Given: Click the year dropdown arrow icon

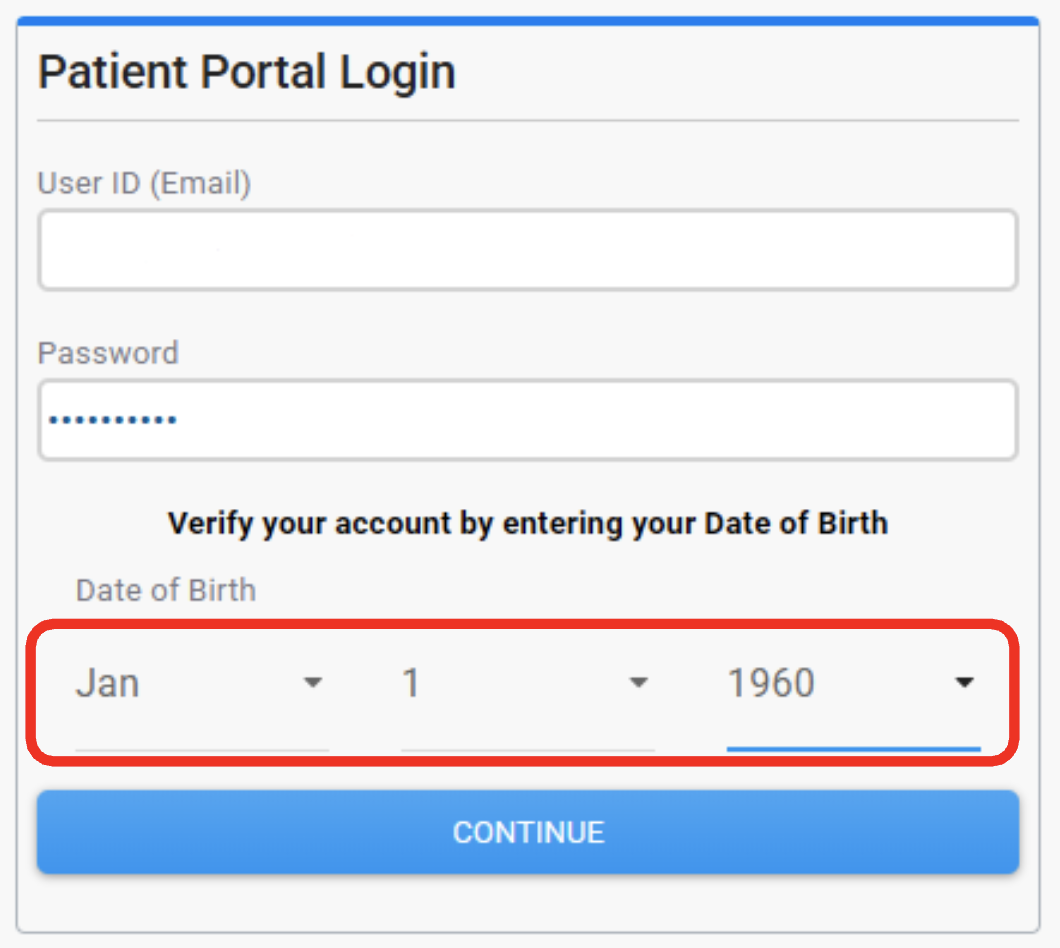Looking at the screenshot, I should coord(964,682).
